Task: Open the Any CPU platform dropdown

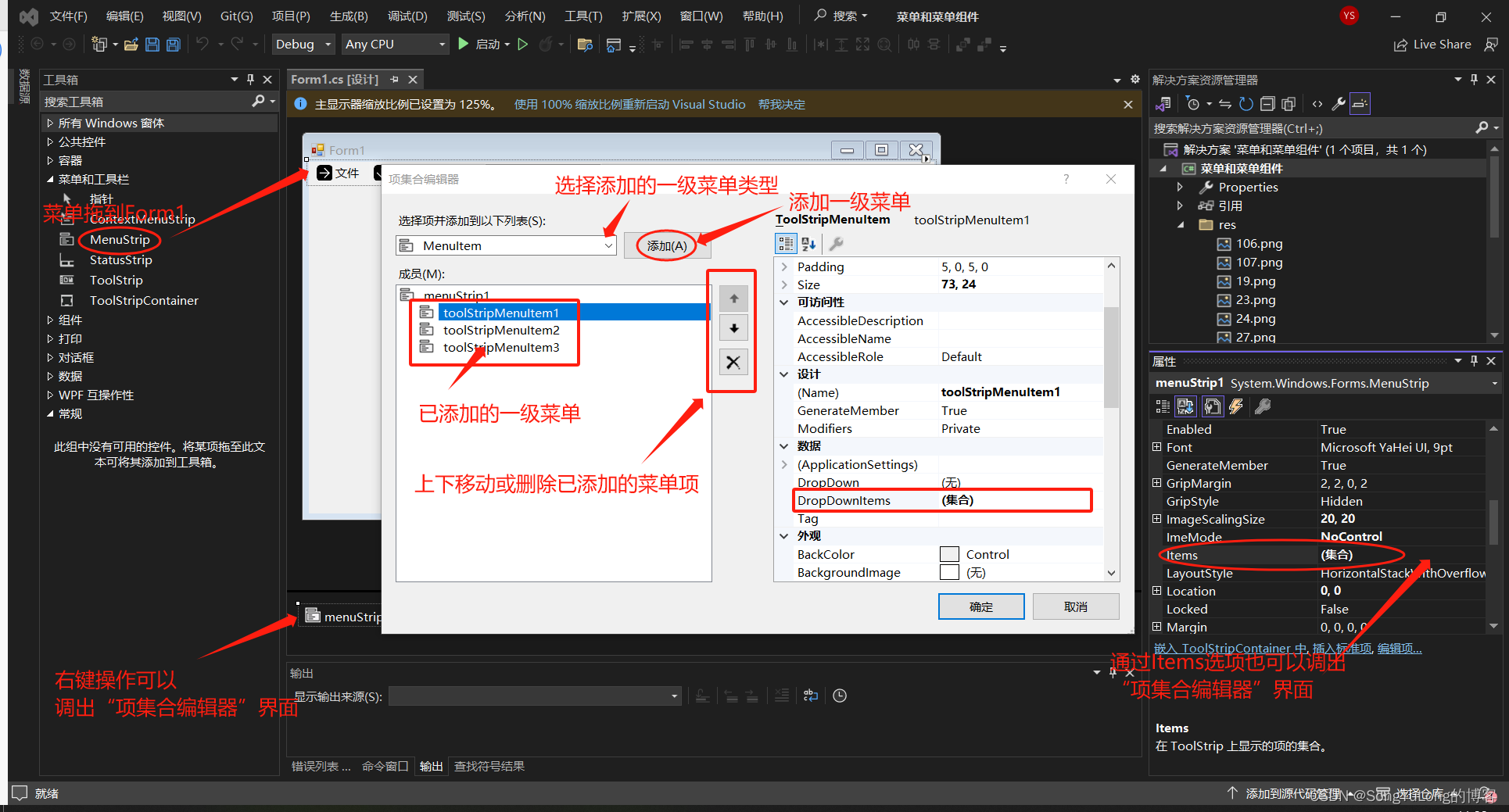Action: [396, 44]
